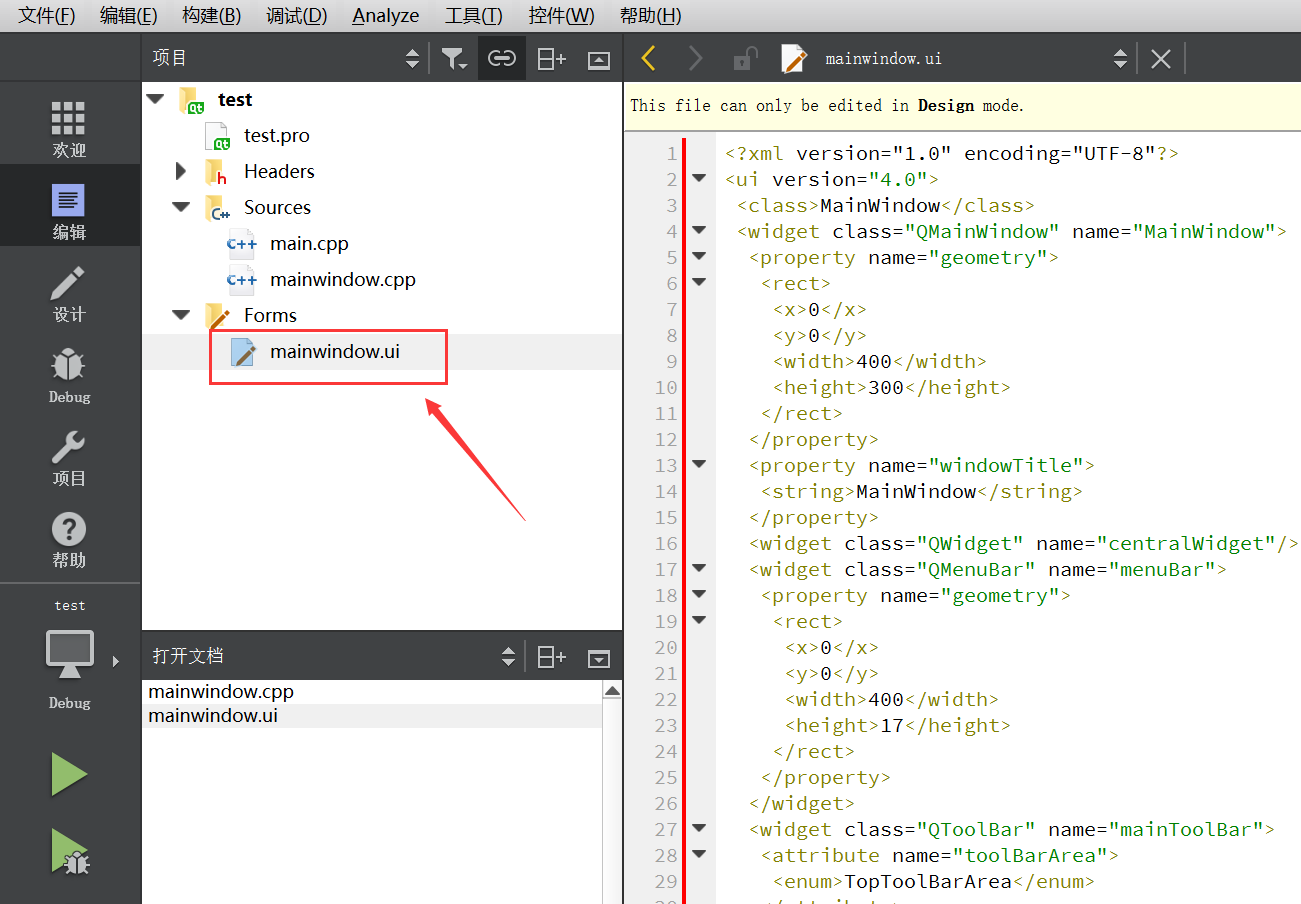
Task: Open 项目 projects mode in sidebar
Action: (x=69, y=457)
